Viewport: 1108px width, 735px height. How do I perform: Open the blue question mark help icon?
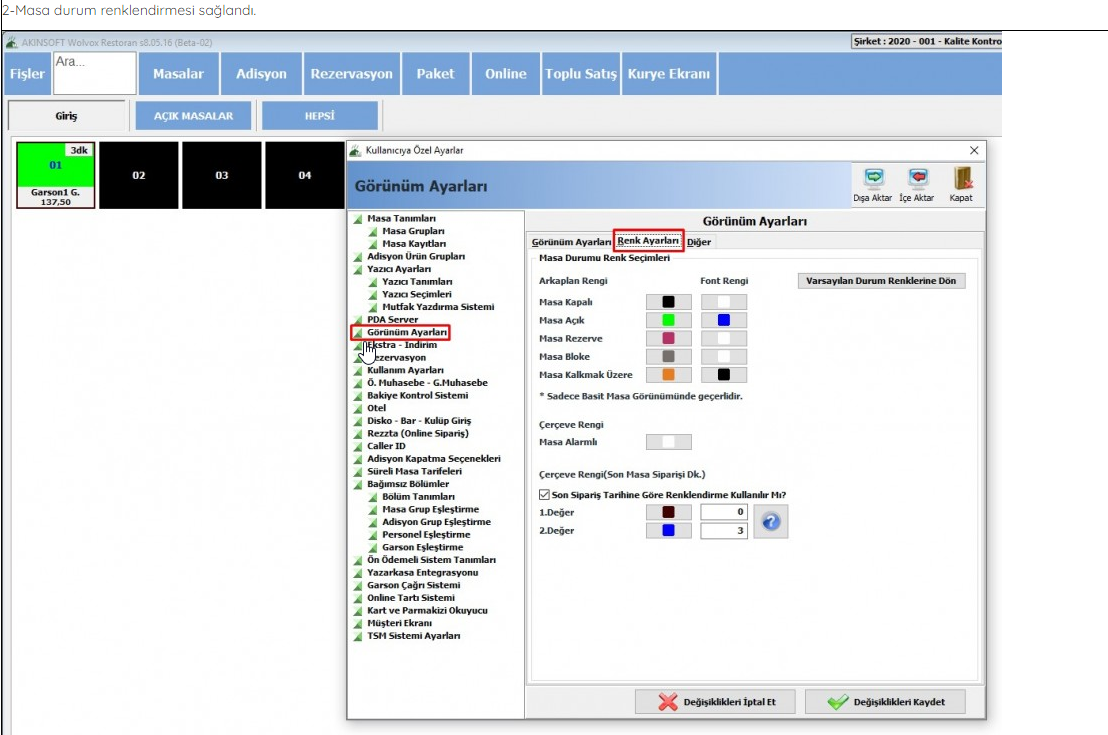(771, 522)
